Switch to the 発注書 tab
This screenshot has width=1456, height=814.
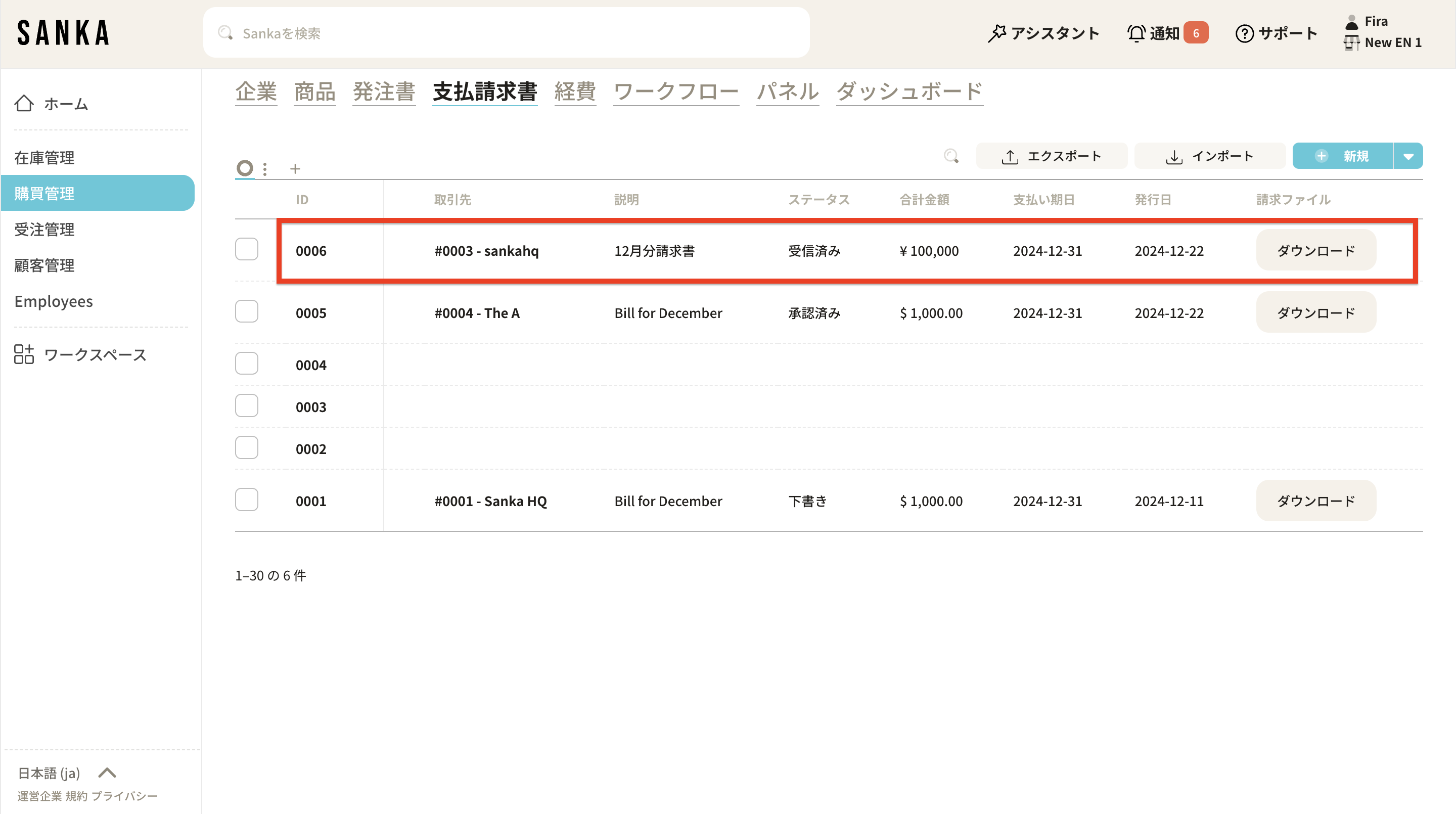(x=384, y=92)
